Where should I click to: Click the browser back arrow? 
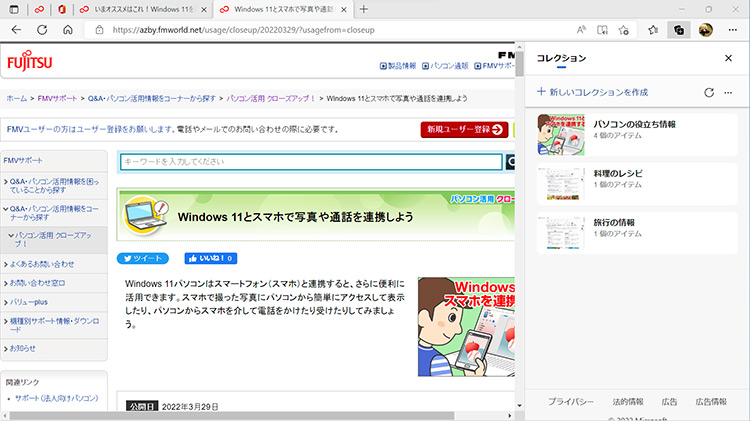tap(16, 30)
